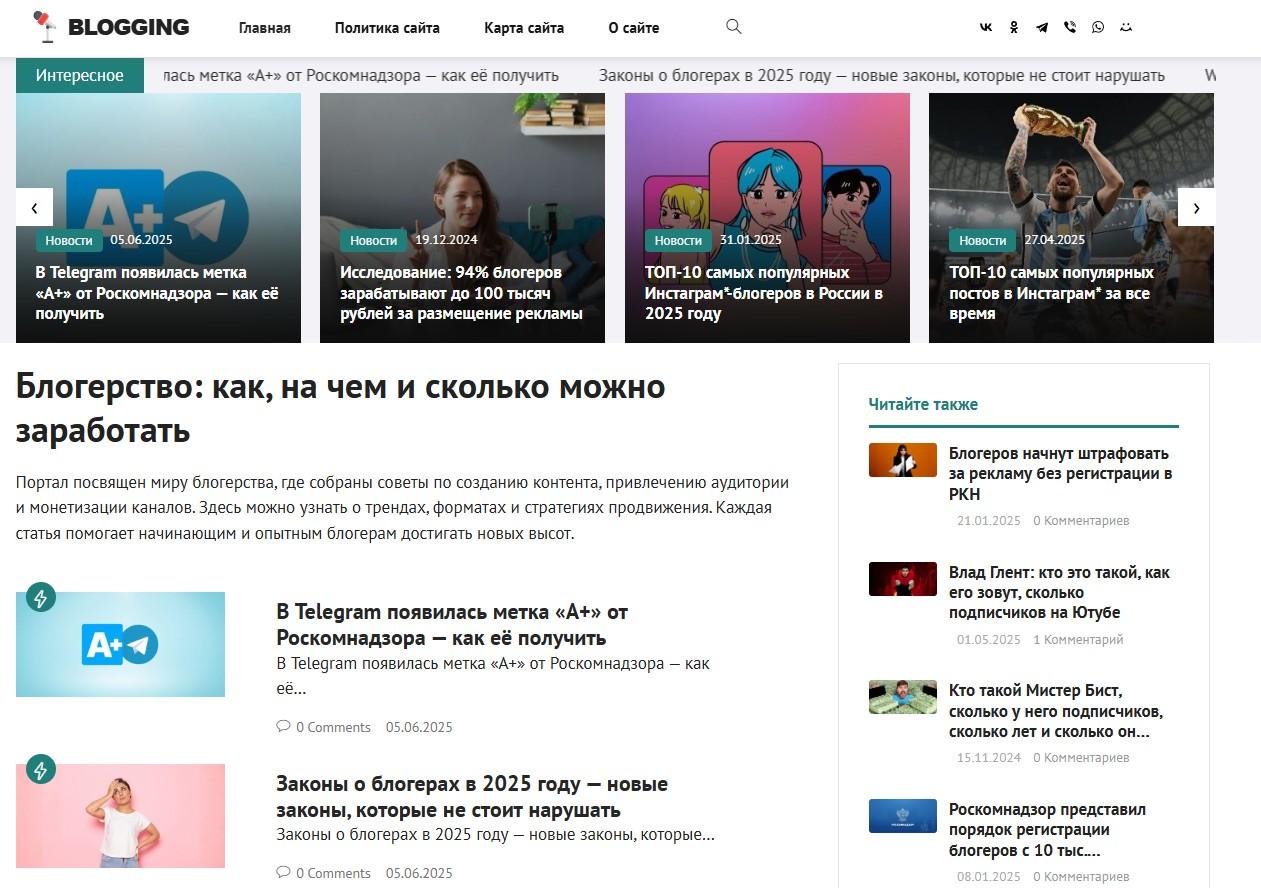Click the date 01.05.2025 in sidebar

point(989,639)
